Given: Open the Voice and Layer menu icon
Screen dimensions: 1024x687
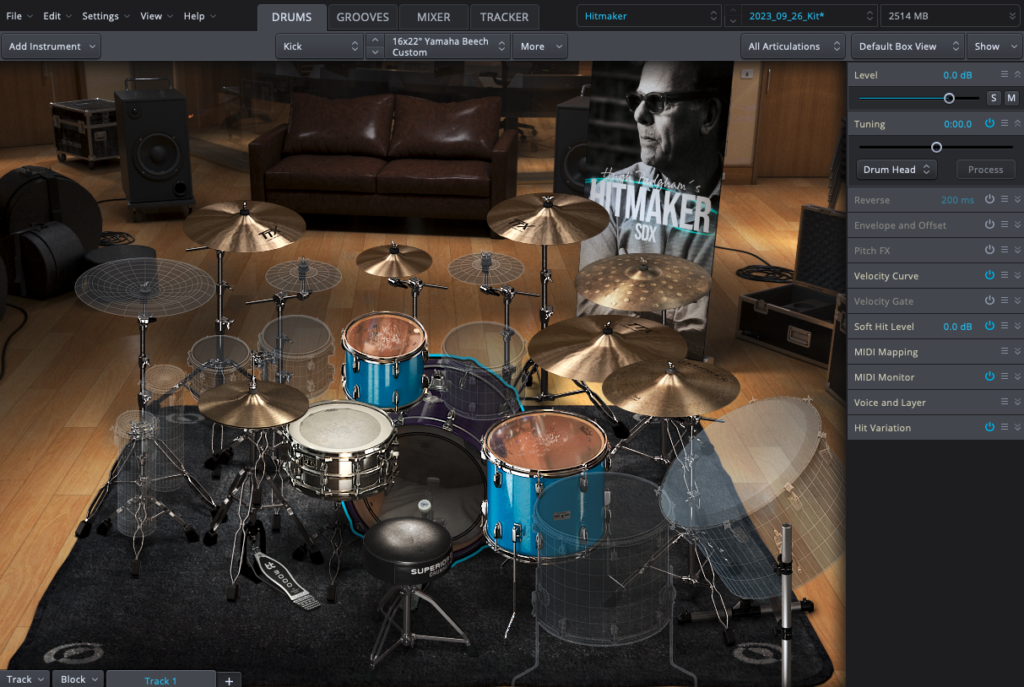Looking at the screenshot, I should (1004, 402).
